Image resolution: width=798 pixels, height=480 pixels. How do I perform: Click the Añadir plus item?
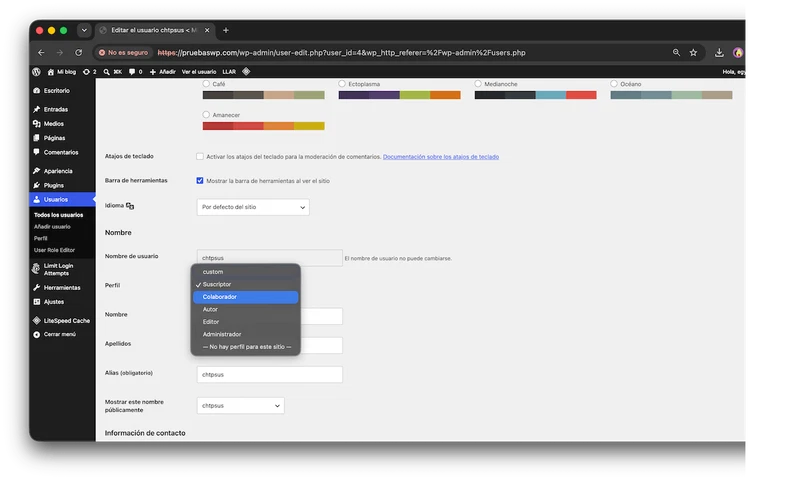162,72
